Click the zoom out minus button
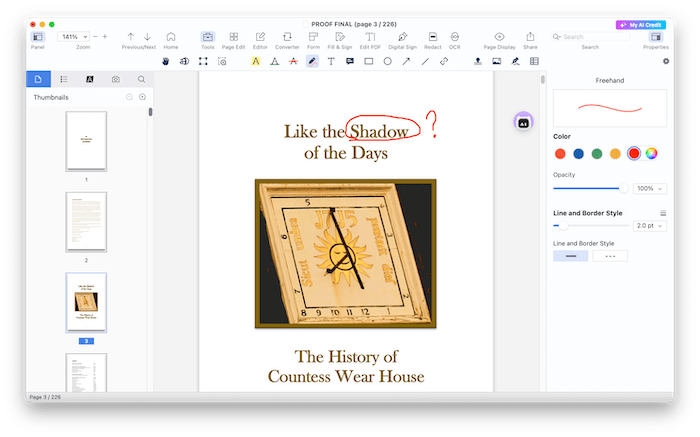Screen dimensions: 700x437 (x=95, y=37)
